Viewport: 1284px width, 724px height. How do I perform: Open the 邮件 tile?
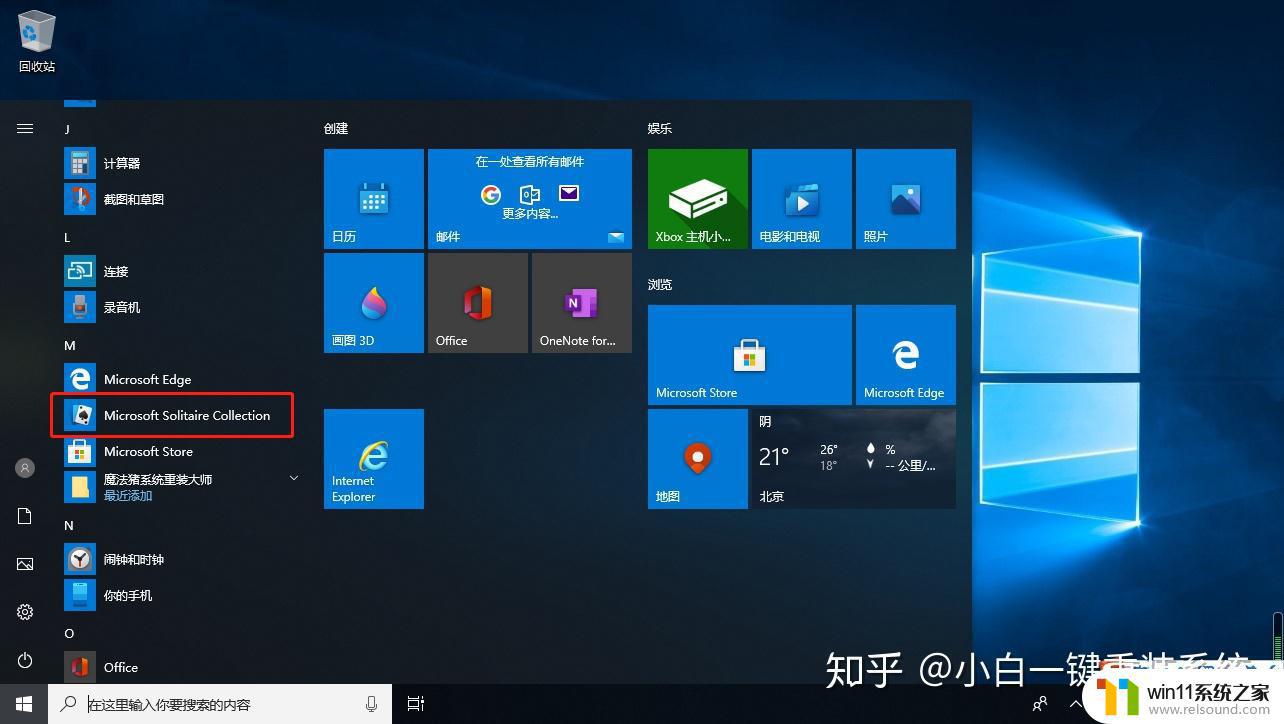530,199
